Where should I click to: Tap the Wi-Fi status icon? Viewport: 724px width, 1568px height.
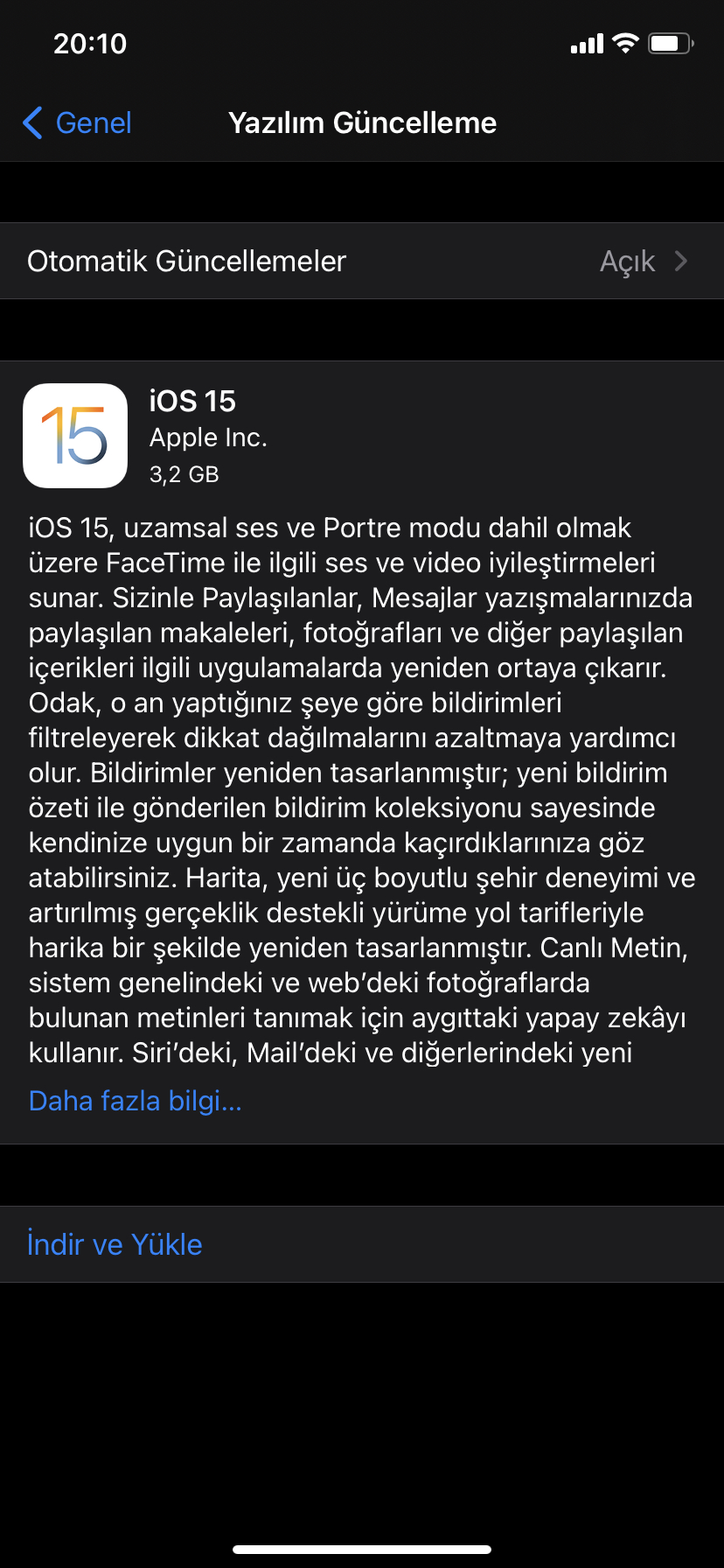click(626, 43)
